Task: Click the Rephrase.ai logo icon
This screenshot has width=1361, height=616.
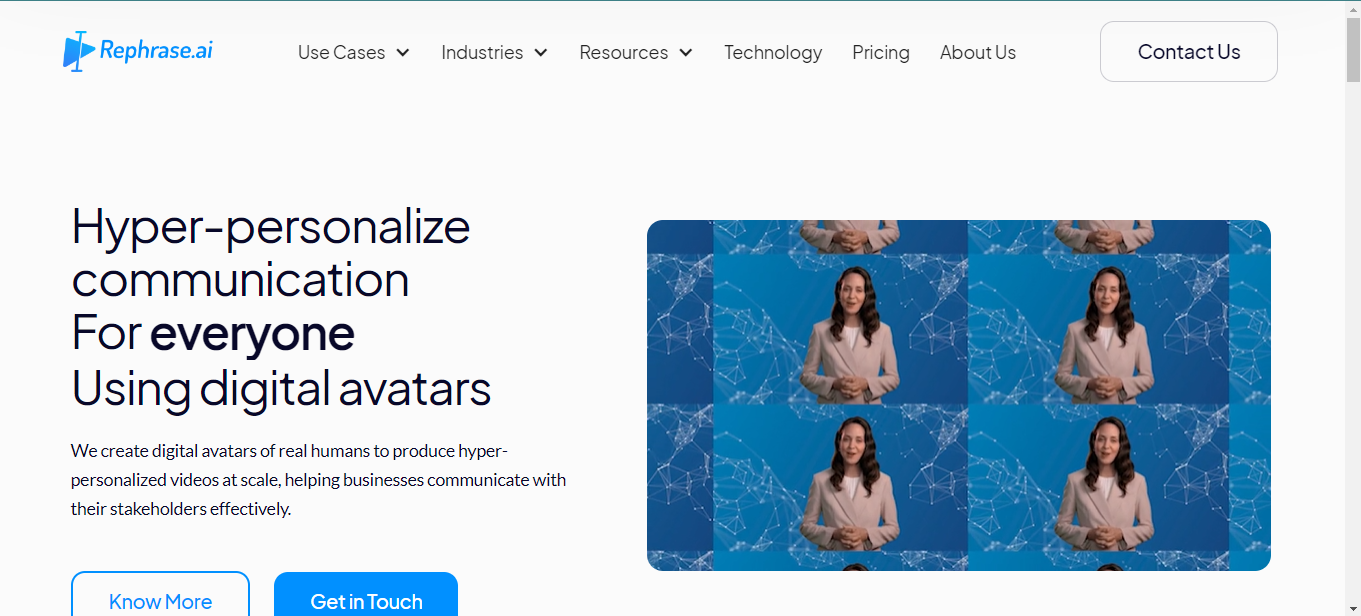Action: (79, 51)
